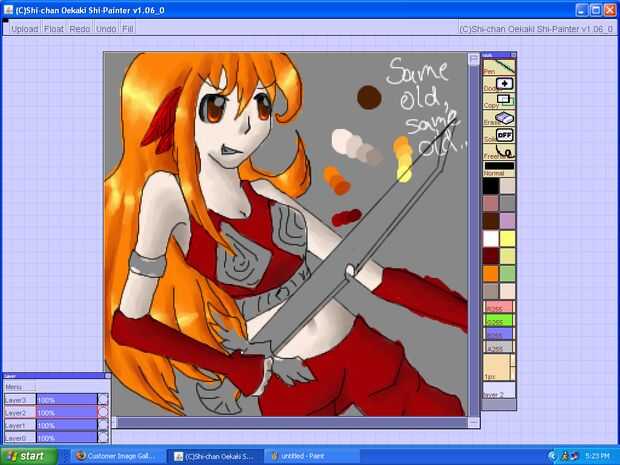Adjust the blue channel slider
Screen dimensions: 620x465
point(499,334)
